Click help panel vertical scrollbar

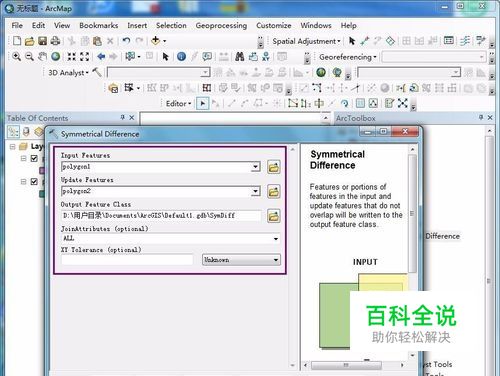[x=412, y=213]
